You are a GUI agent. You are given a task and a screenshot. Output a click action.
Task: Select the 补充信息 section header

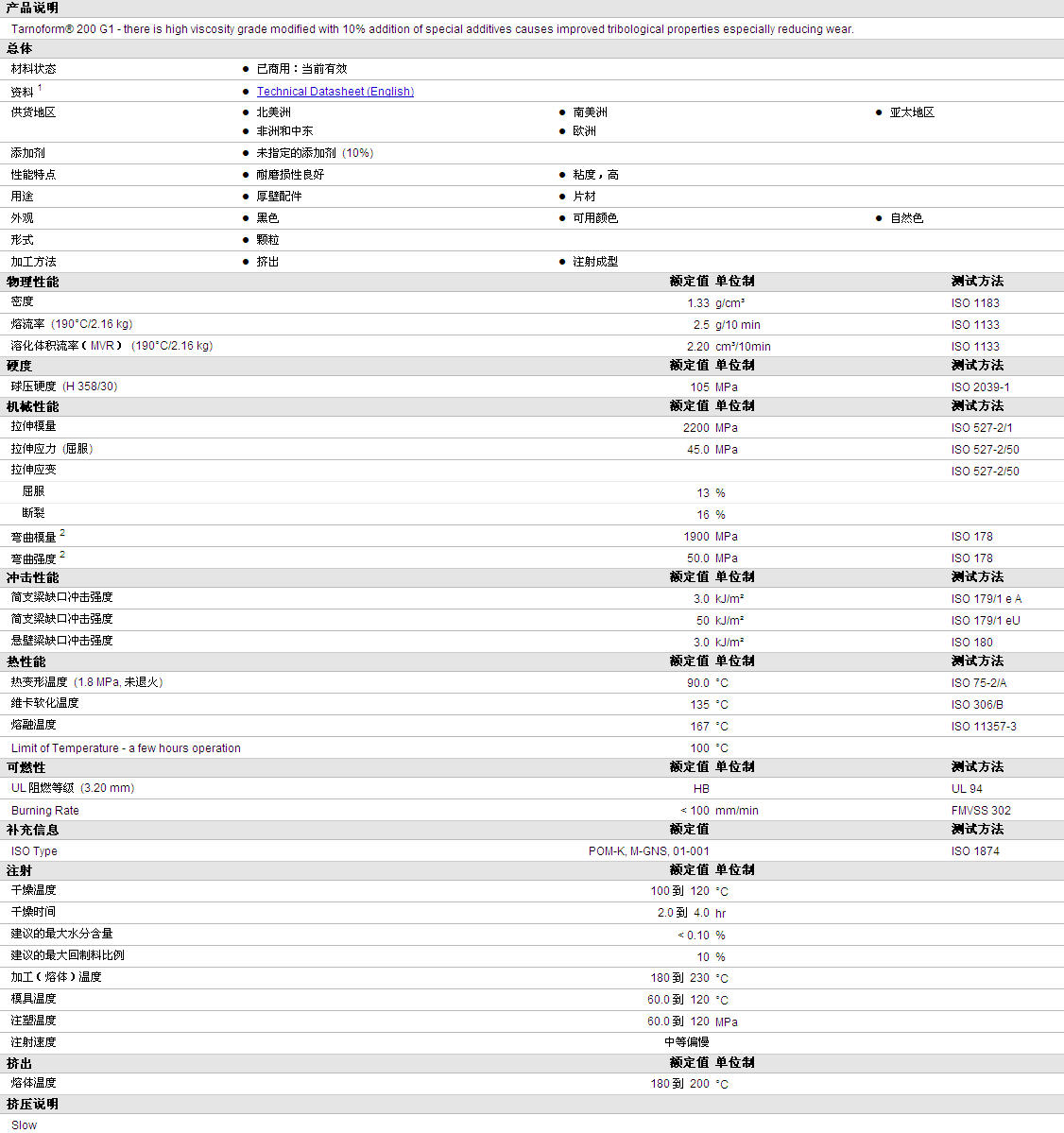point(32,831)
